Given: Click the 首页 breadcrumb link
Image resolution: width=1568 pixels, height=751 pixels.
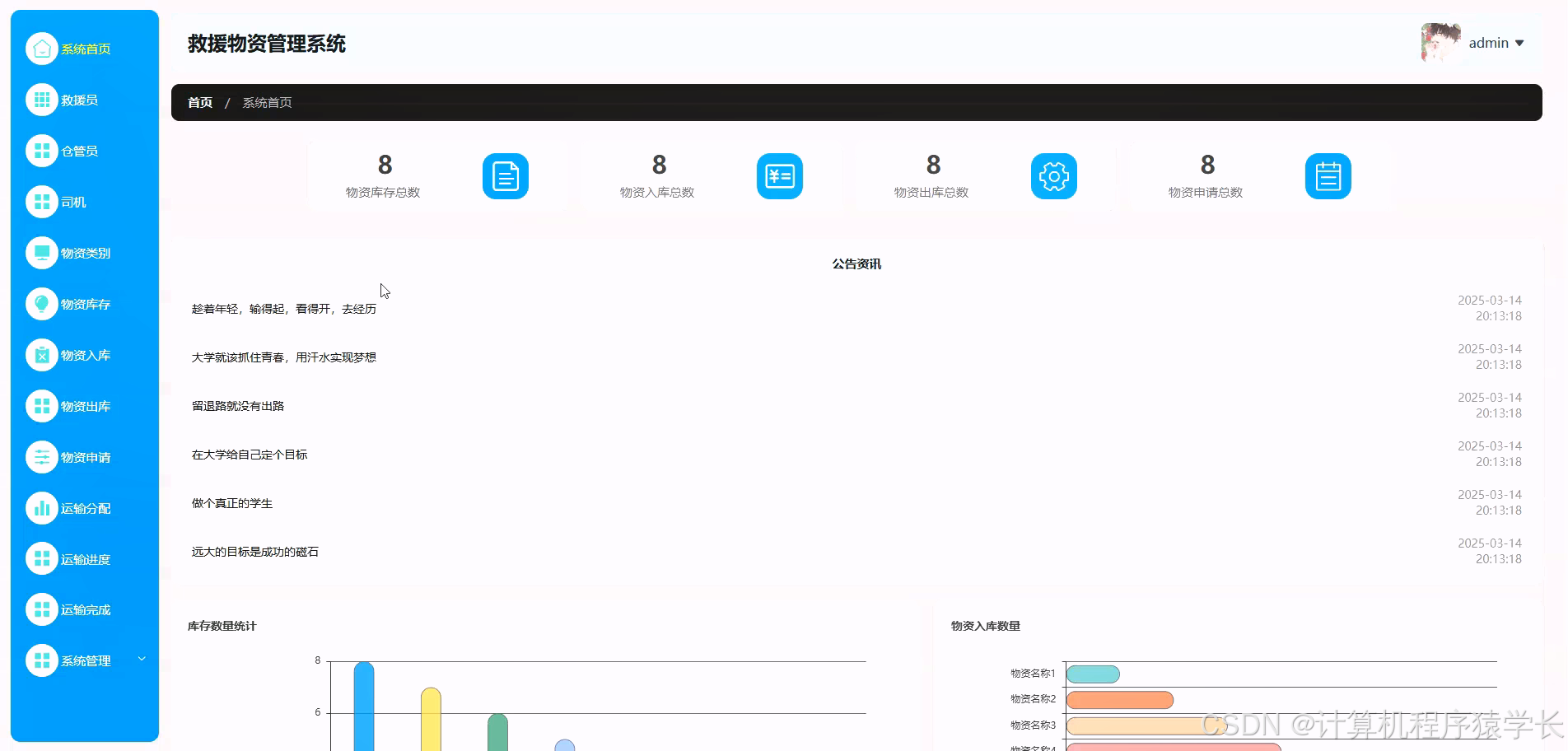Looking at the screenshot, I should click(200, 103).
